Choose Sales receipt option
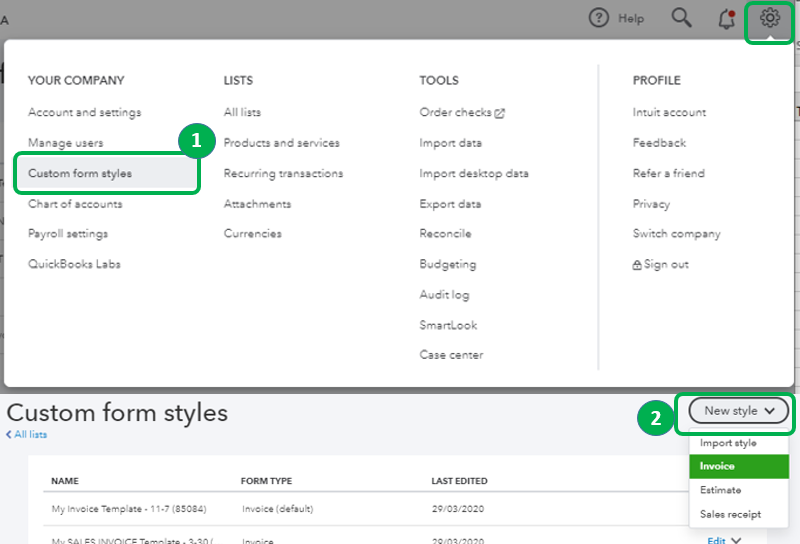The width and height of the screenshot is (800, 544). 730,514
